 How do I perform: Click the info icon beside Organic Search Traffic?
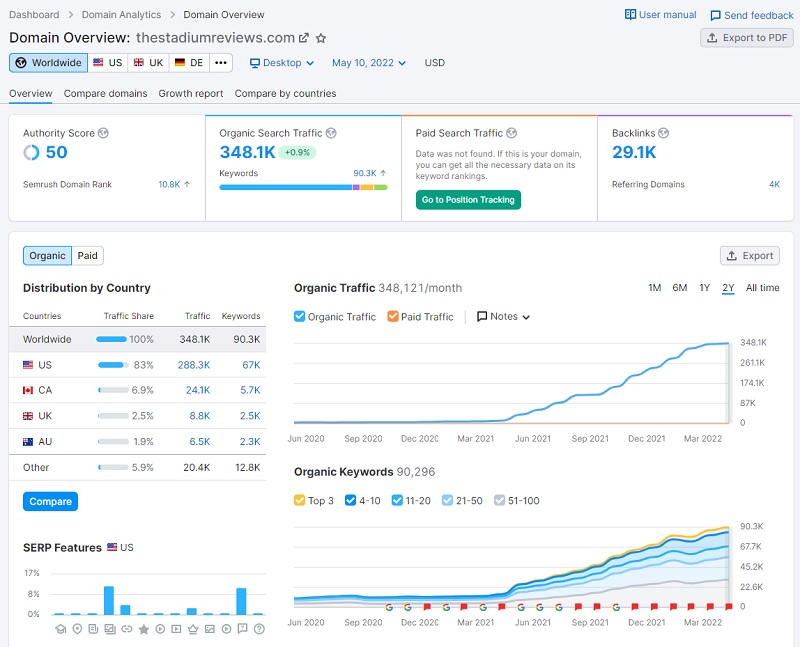(331, 133)
